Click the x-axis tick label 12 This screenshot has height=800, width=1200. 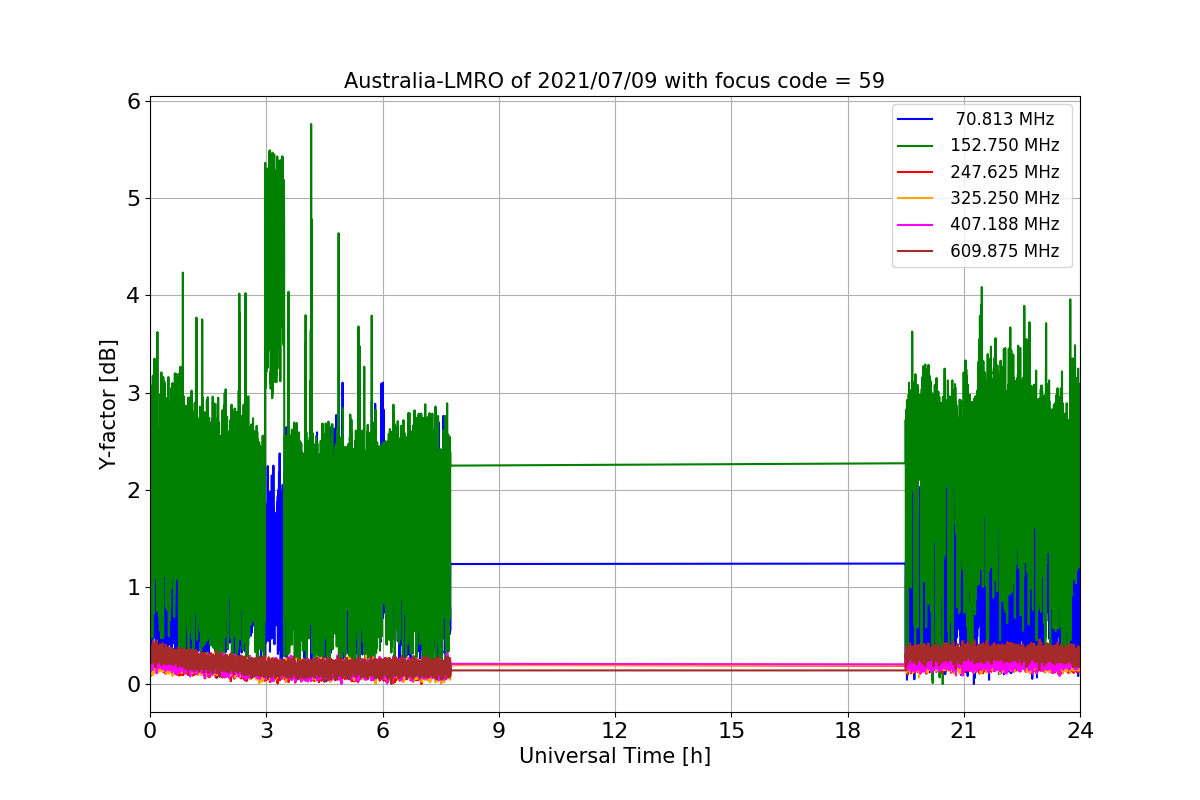(615, 731)
